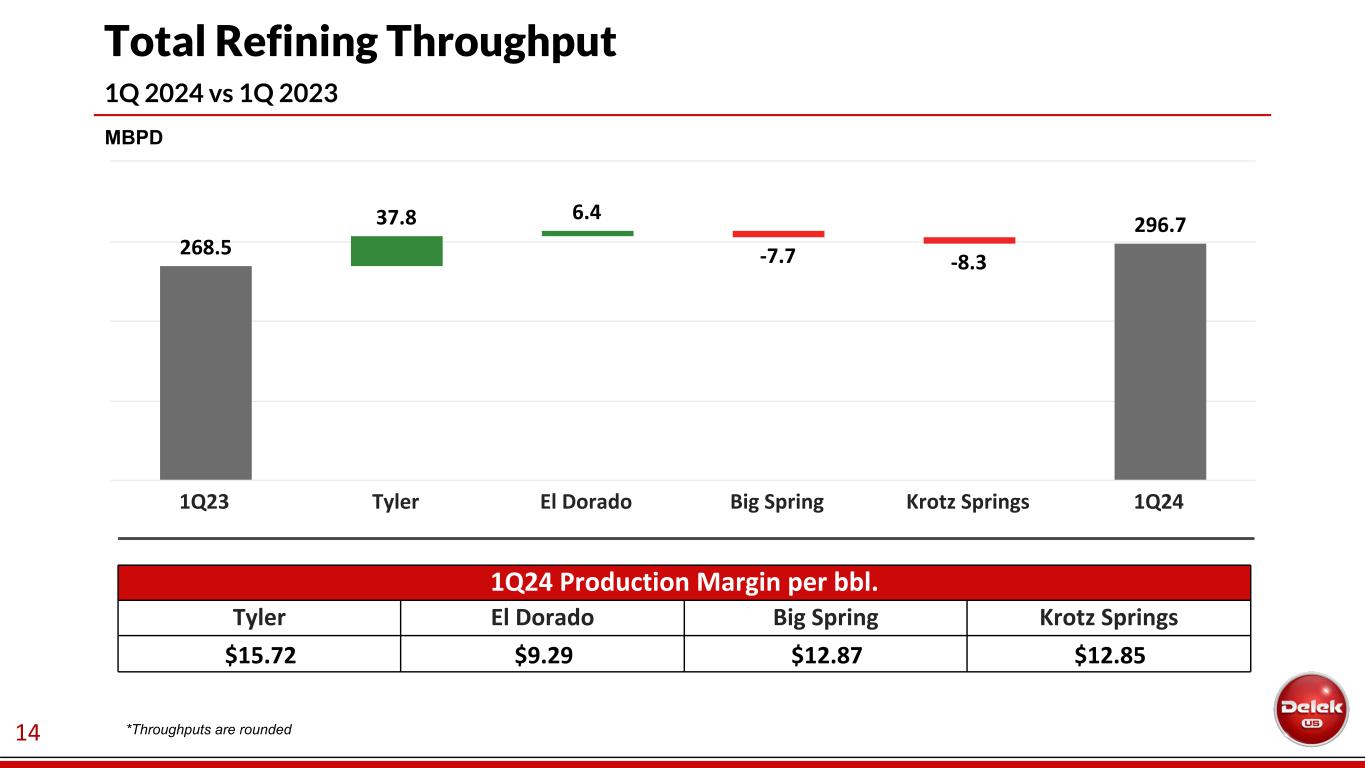Select the red Krotz Springs bar
This screenshot has height=768, width=1365.
pos(969,240)
